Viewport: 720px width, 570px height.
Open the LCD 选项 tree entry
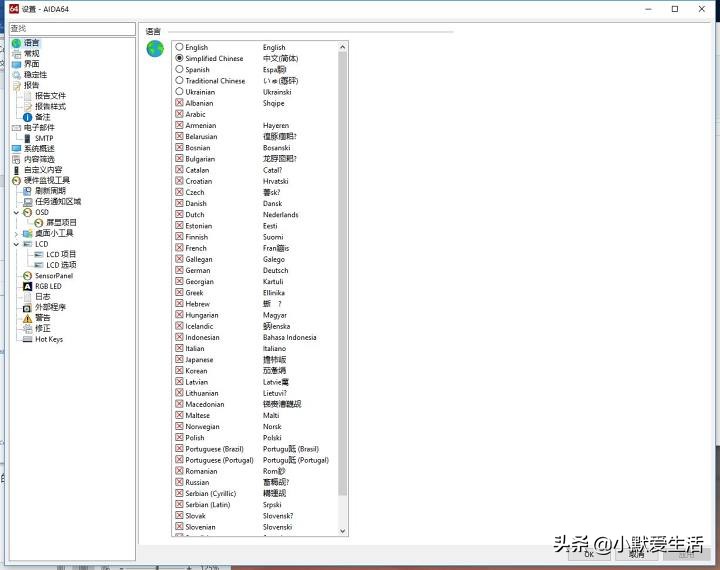(x=62, y=265)
